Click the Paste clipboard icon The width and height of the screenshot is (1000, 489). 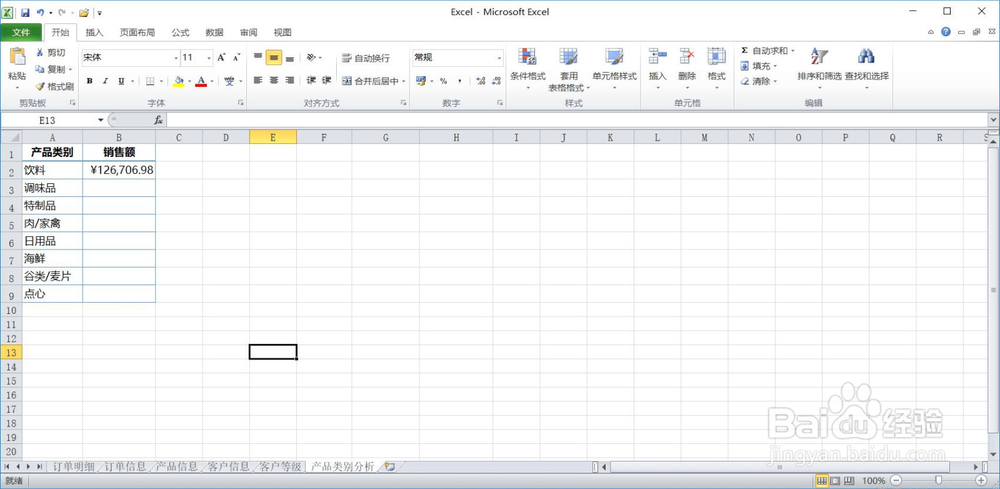pyautogui.click(x=17, y=57)
